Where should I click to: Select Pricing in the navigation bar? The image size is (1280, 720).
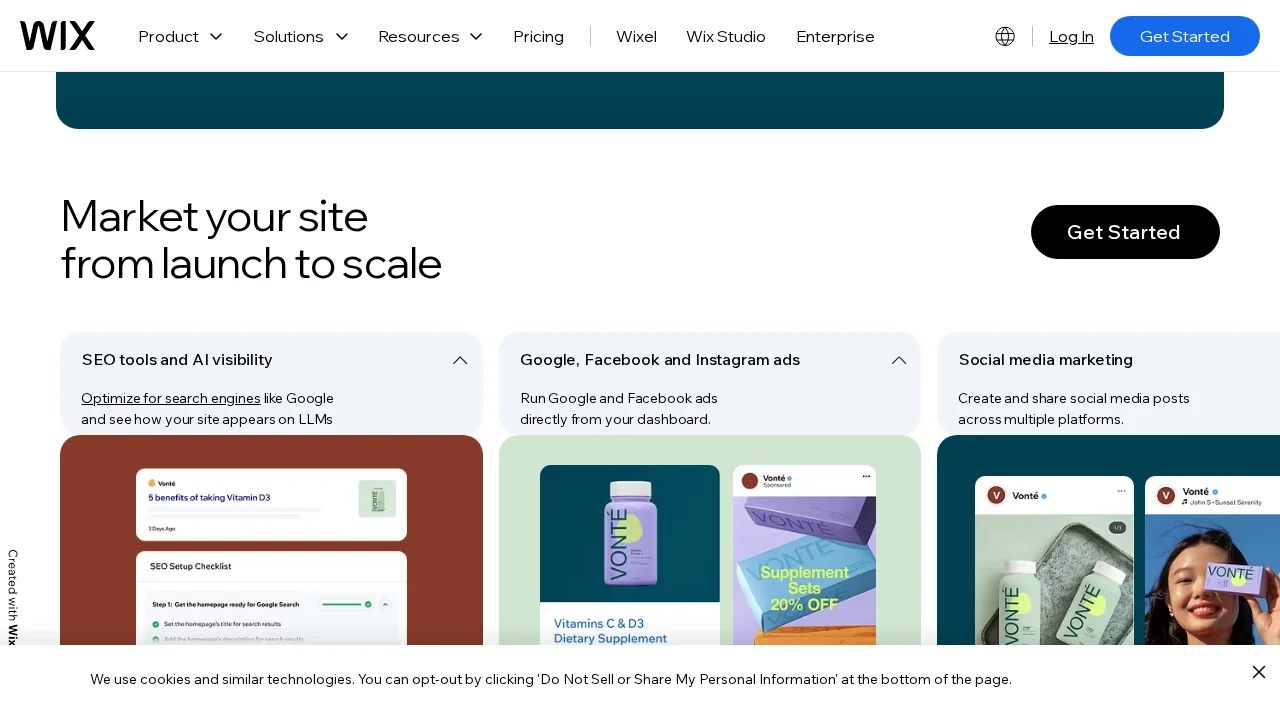(x=538, y=36)
